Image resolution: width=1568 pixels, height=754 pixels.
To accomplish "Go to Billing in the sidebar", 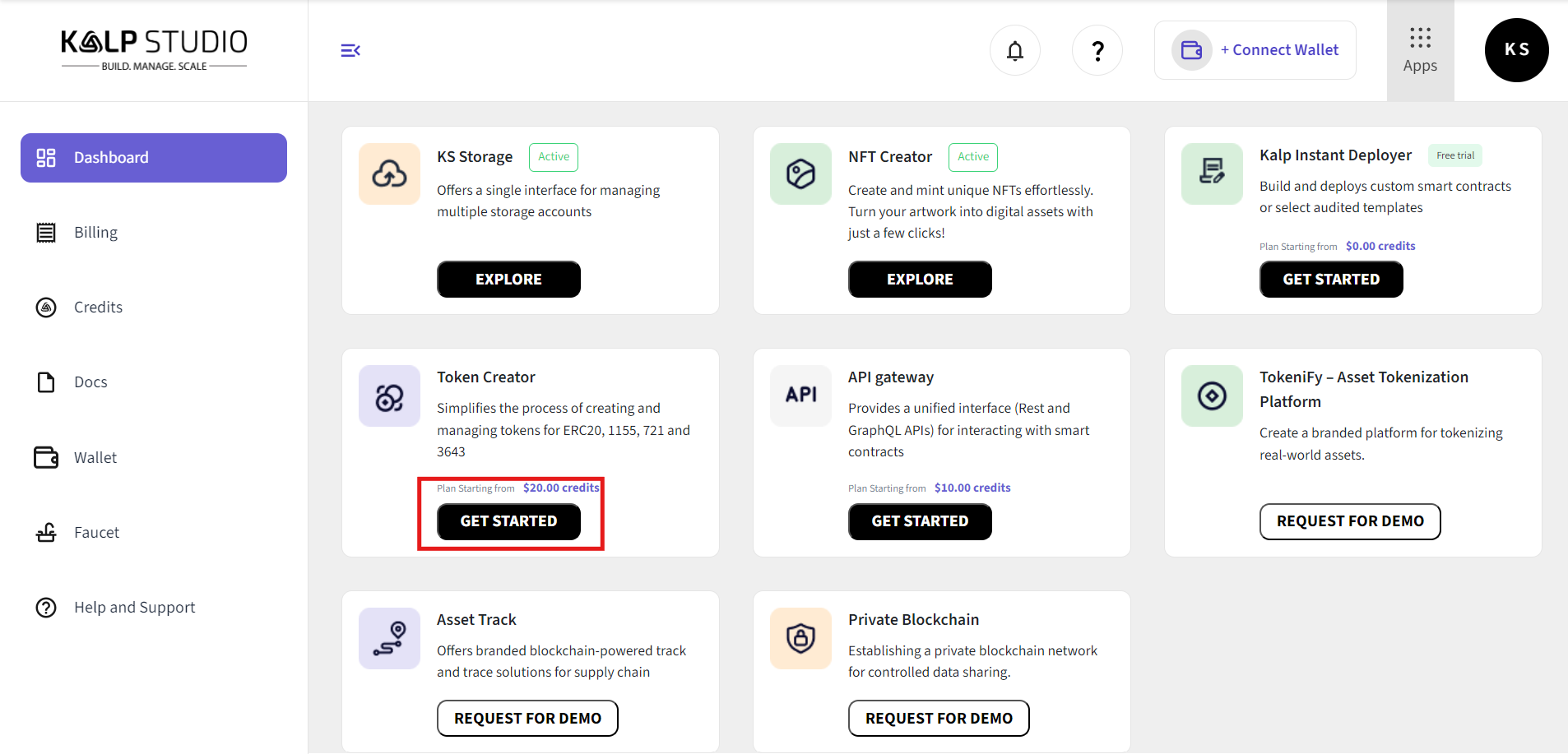I will pos(95,233).
